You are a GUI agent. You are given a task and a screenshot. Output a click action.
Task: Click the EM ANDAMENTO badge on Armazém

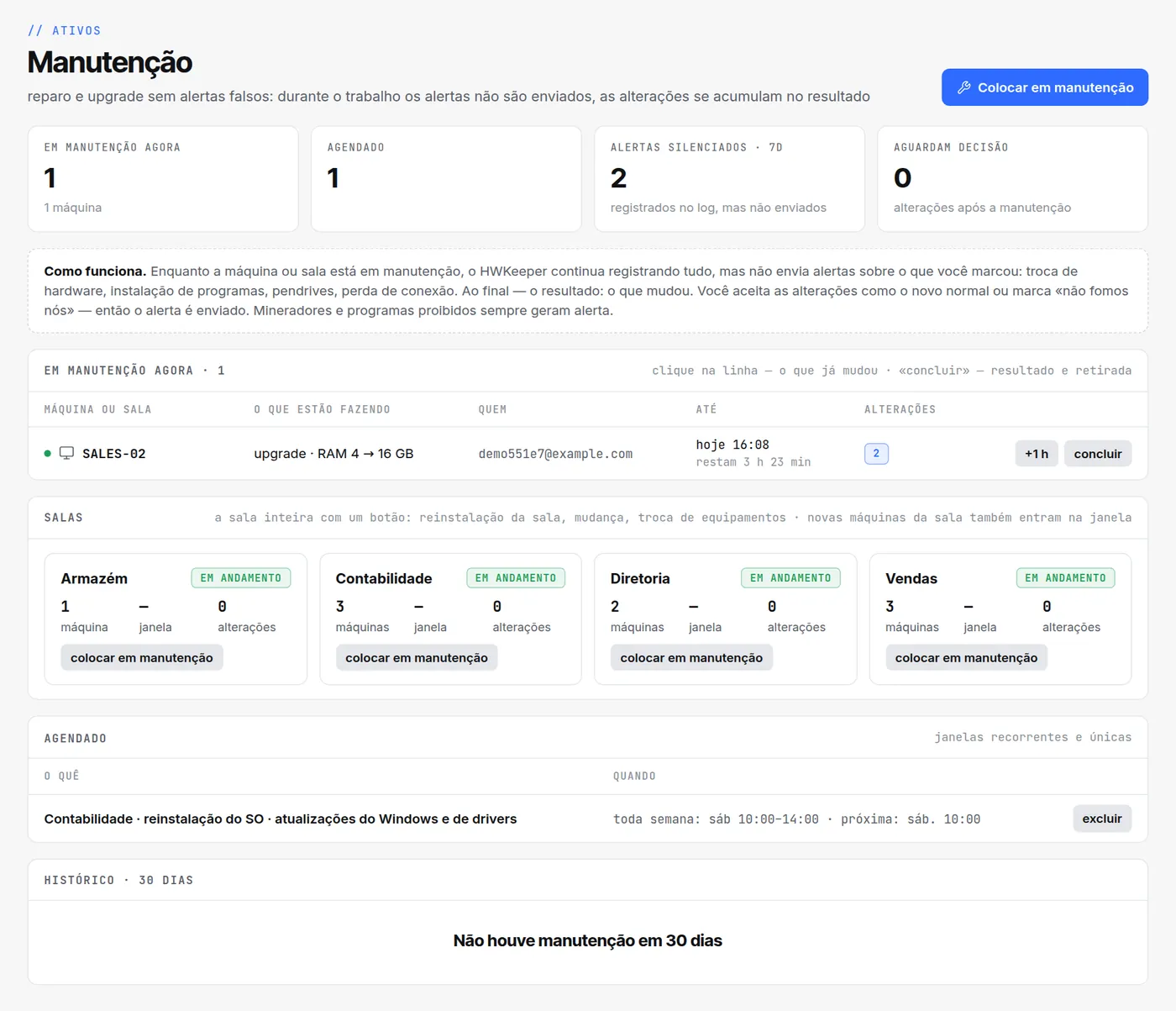point(241,578)
